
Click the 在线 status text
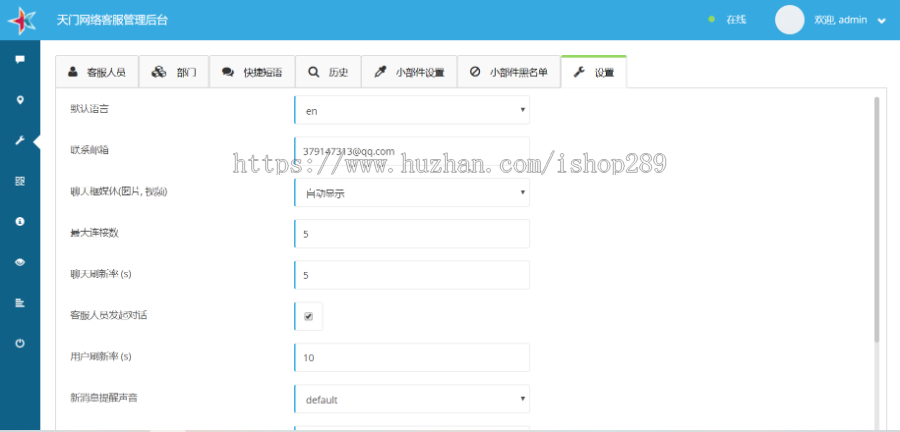736,20
